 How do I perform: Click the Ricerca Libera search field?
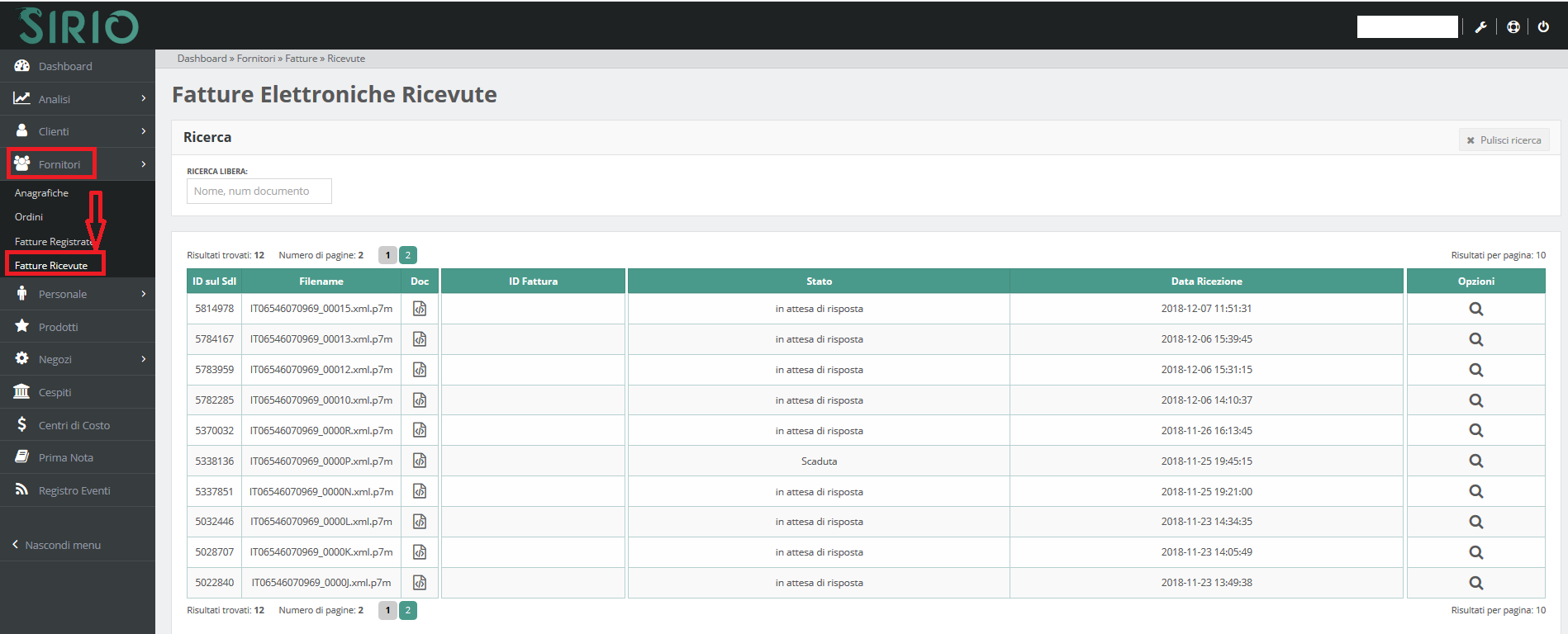coord(259,191)
